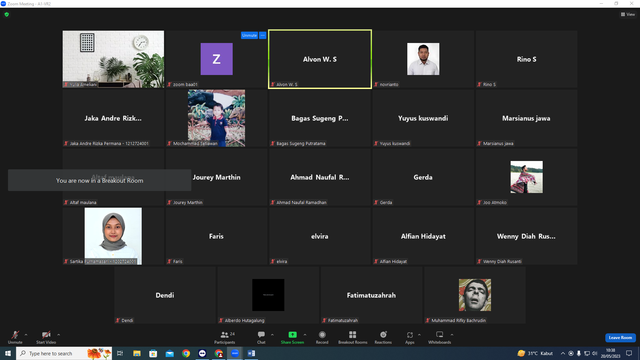Viewport: 640px width, 360px height.
Task: Select the Marsianus jawa tile
Action: [526, 118]
